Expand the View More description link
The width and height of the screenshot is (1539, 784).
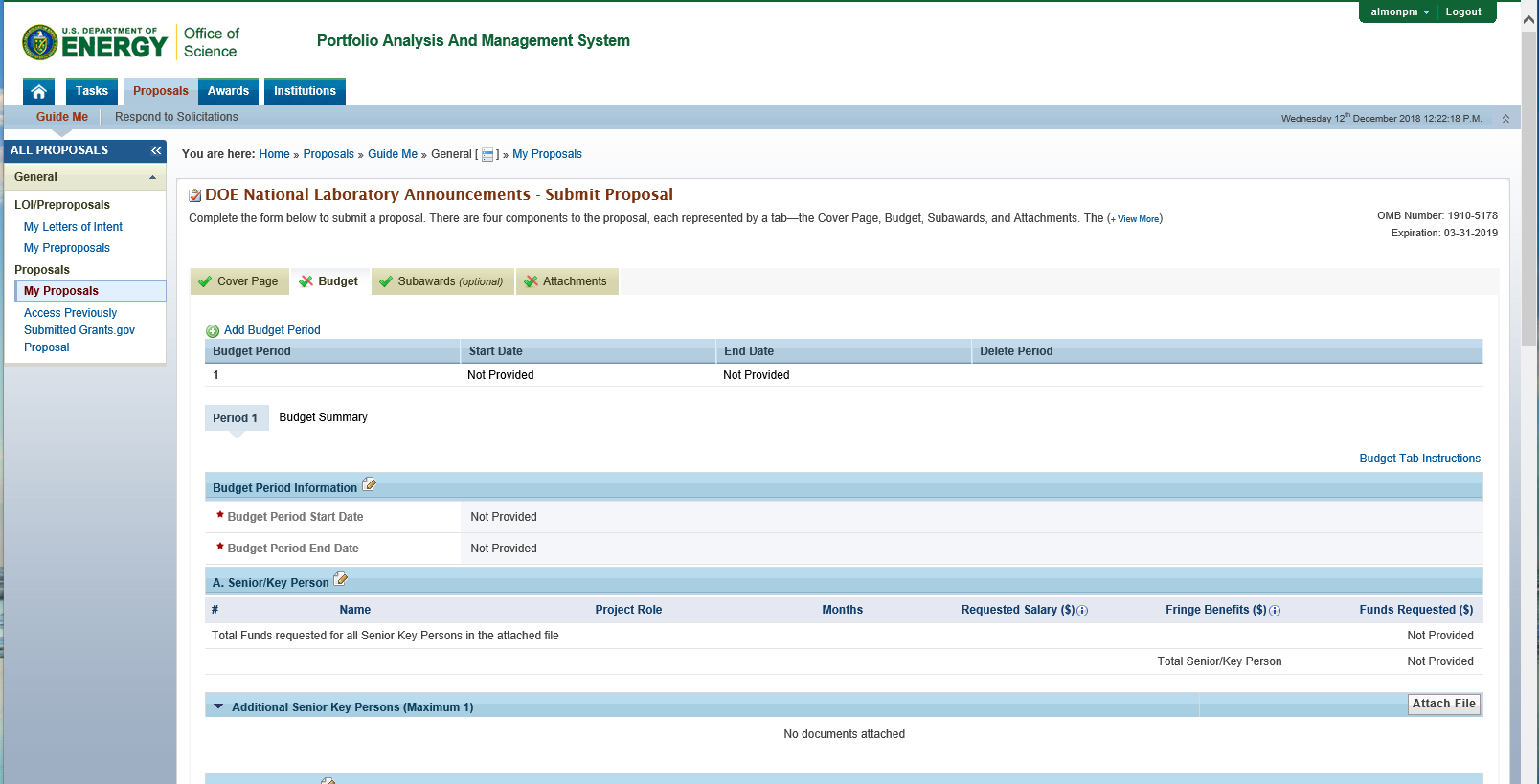click(x=1135, y=219)
